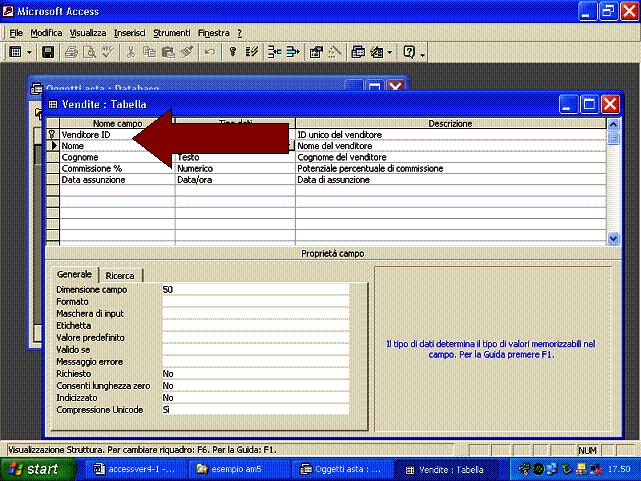The image size is (641, 481).
Task: Click the Build wand icon
Action: [x=335, y=52]
